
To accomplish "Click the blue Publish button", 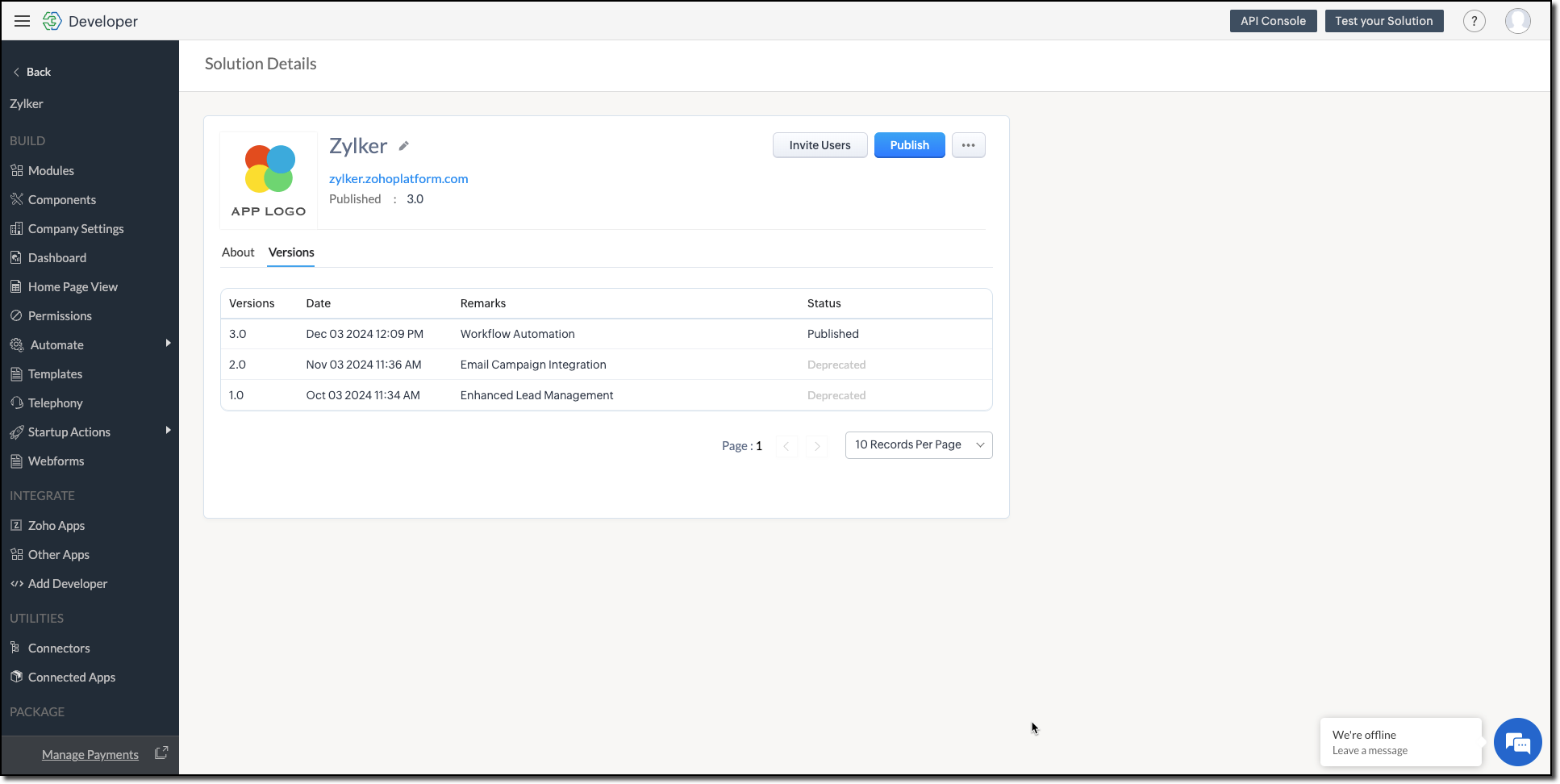I will [x=909, y=145].
